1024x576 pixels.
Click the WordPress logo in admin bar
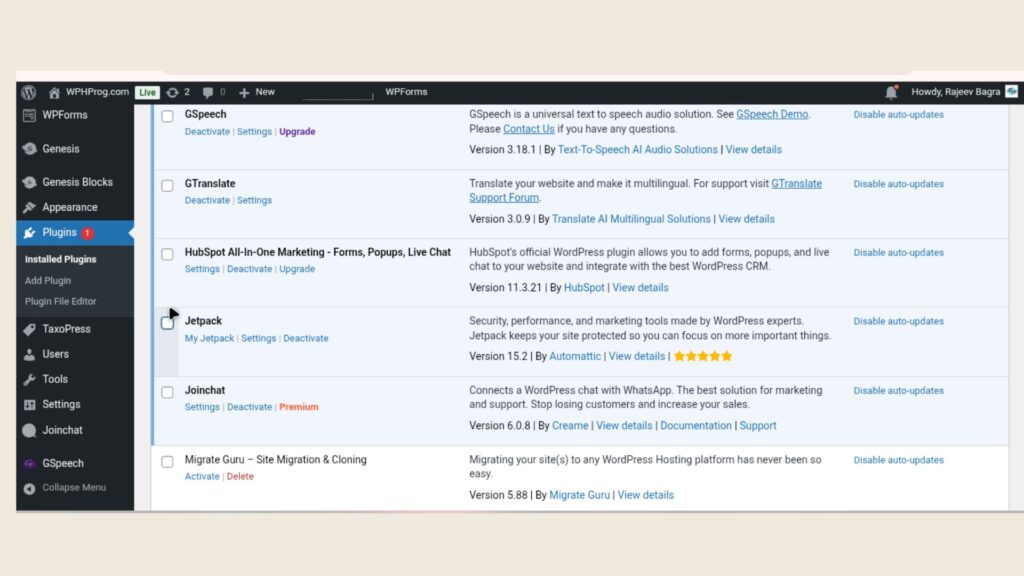pos(29,92)
